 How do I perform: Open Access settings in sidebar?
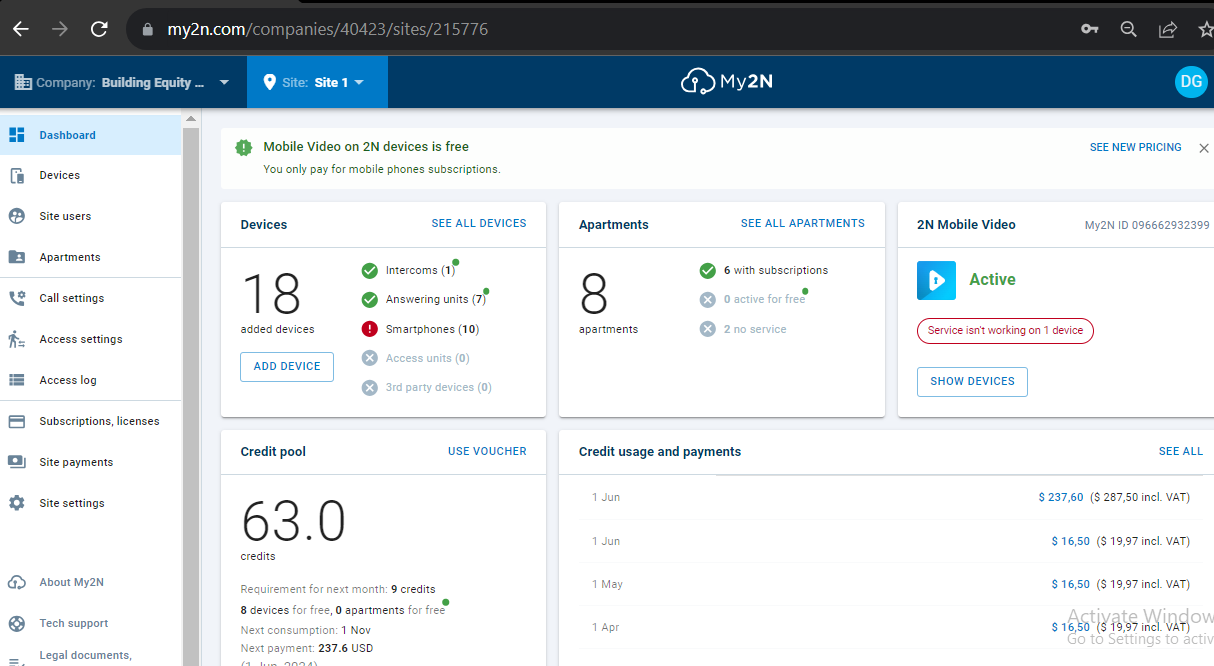click(x=90, y=339)
